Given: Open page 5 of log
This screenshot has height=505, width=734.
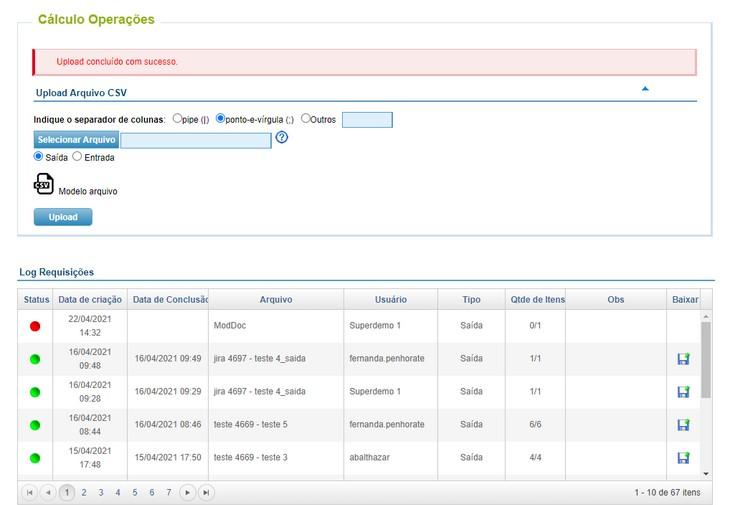Looking at the screenshot, I should 135,492.
